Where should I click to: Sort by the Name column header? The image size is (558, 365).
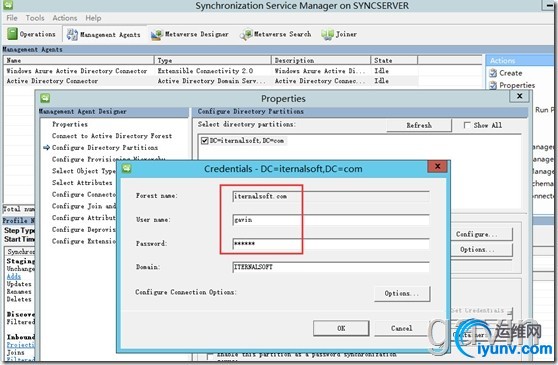(x=79, y=60)
